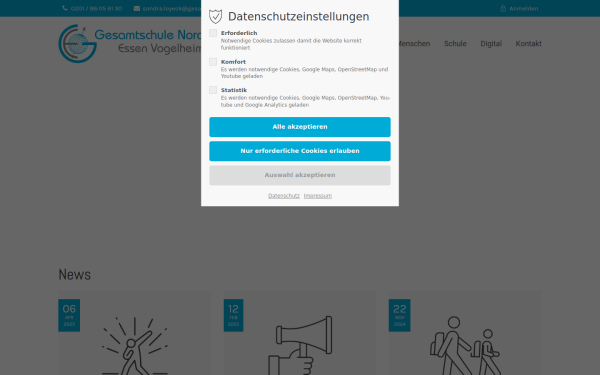Open the news card dated 06 Apr 2025
600x375 pixels.
click(x=135, y=333)
